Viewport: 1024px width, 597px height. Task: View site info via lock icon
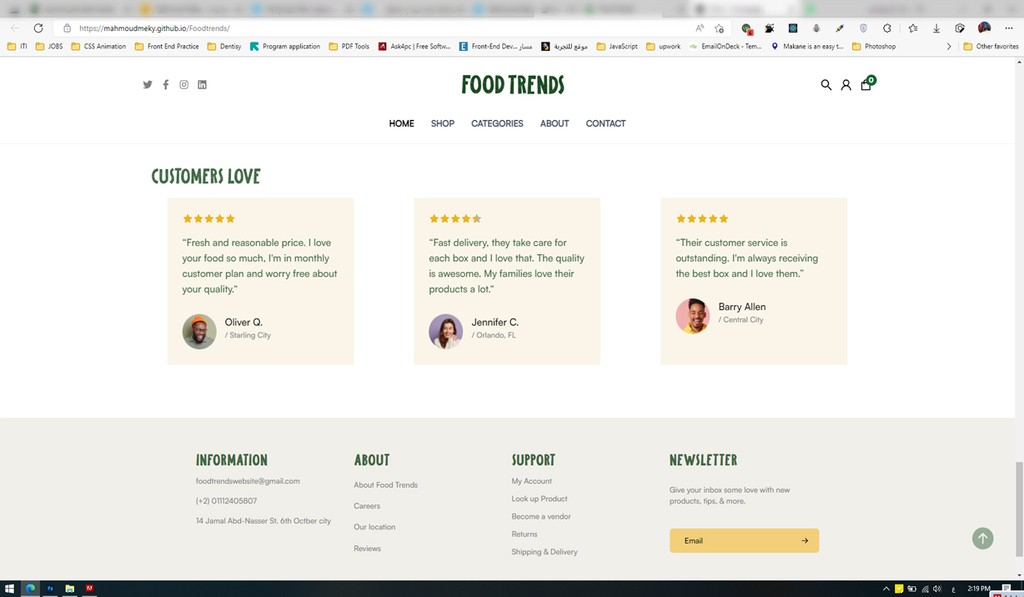pos(67,28)
